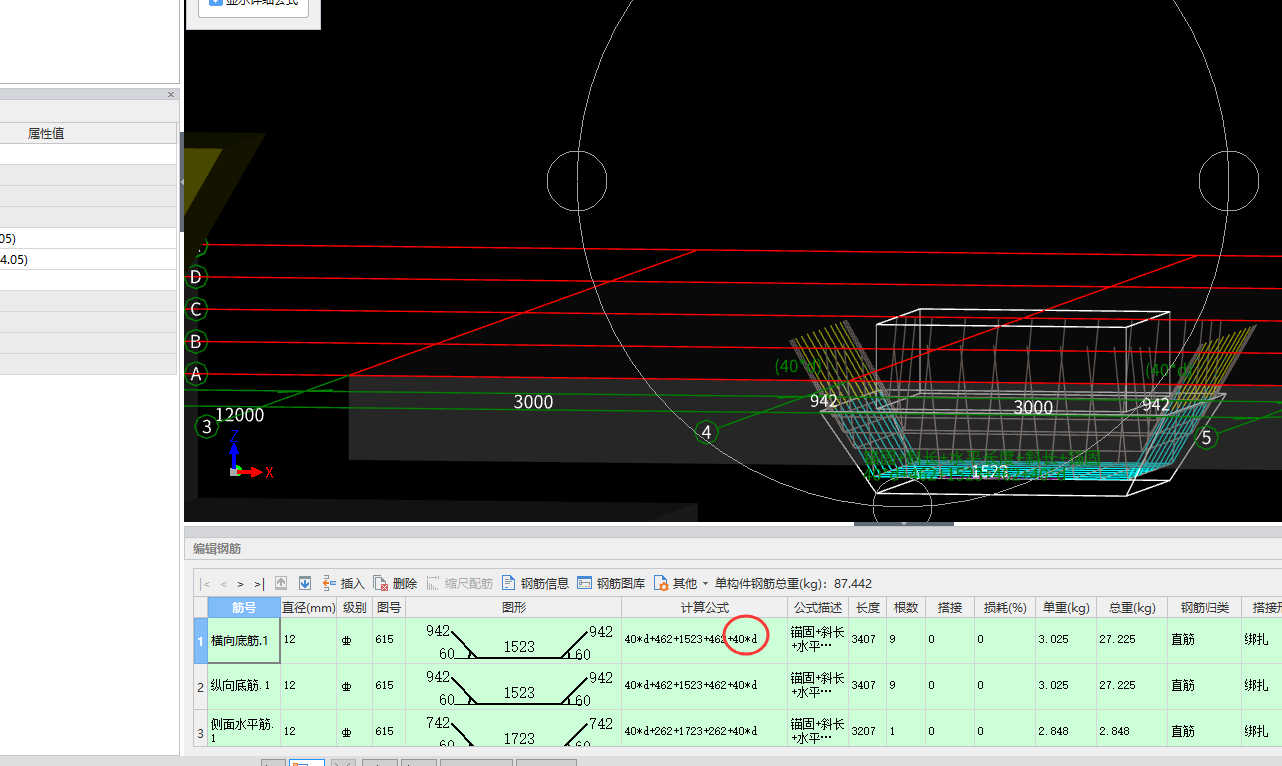The width and height of the screenshot is (1282, 766).
Task: Click the 搭接 column header
Action: click(x=950, y=607)
